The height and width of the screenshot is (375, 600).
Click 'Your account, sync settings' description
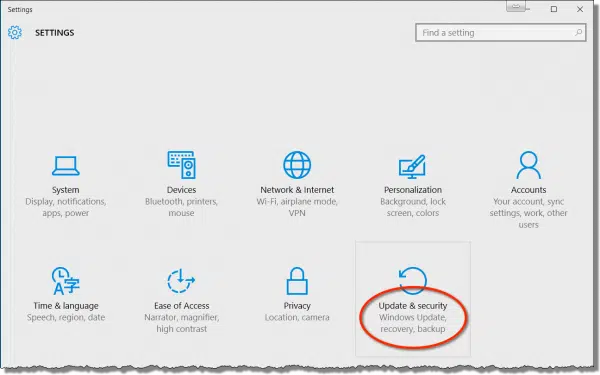click(x=528, y=213)
